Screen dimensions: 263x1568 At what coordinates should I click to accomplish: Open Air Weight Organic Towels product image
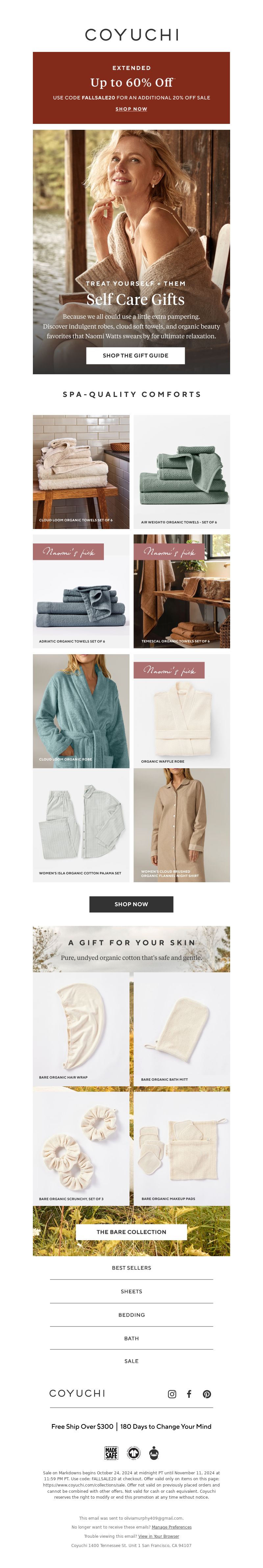click(x=182, y=472)
